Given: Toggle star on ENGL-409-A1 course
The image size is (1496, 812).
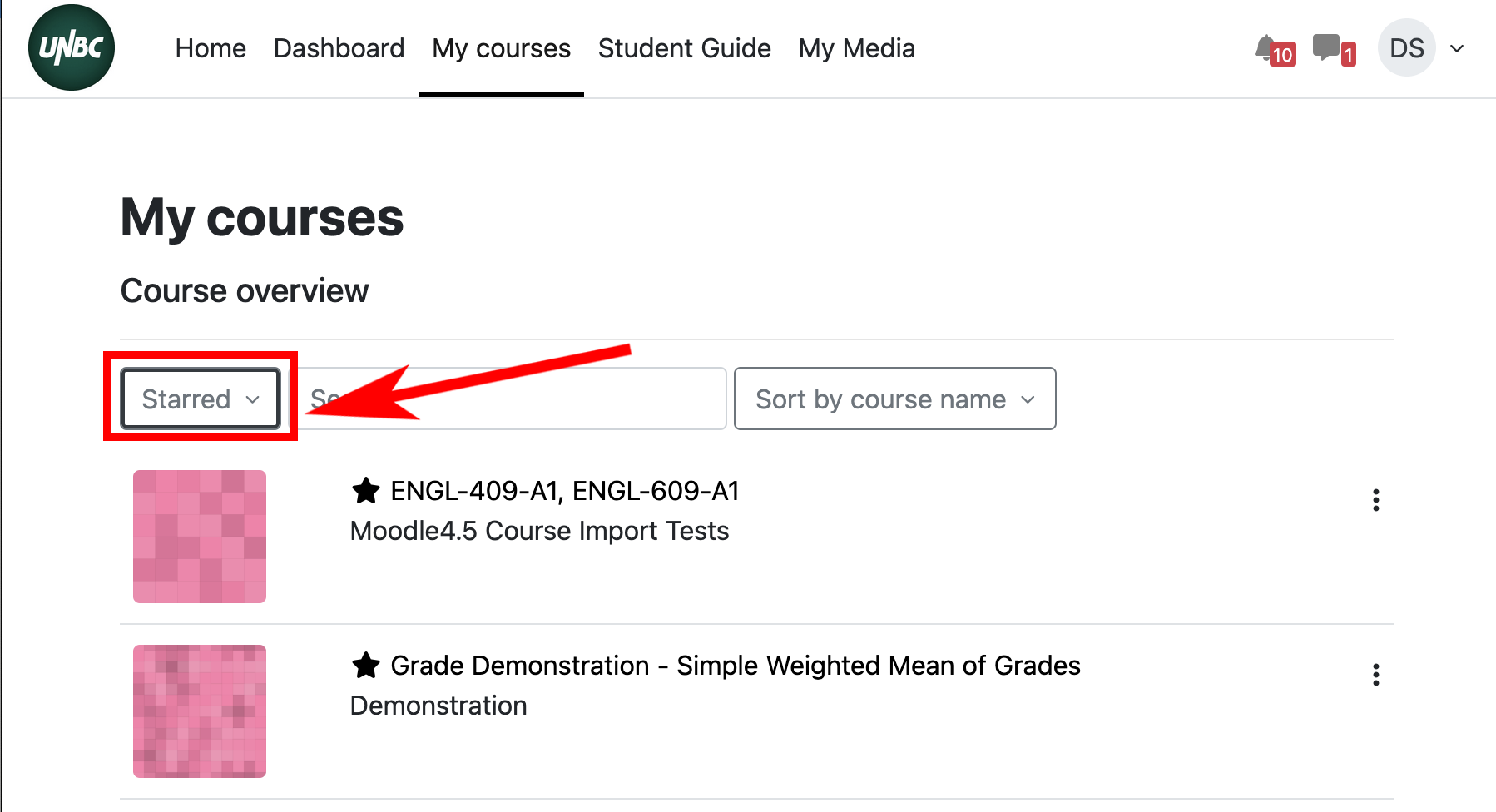Looking at the screenshot, I should click(366, 491).
